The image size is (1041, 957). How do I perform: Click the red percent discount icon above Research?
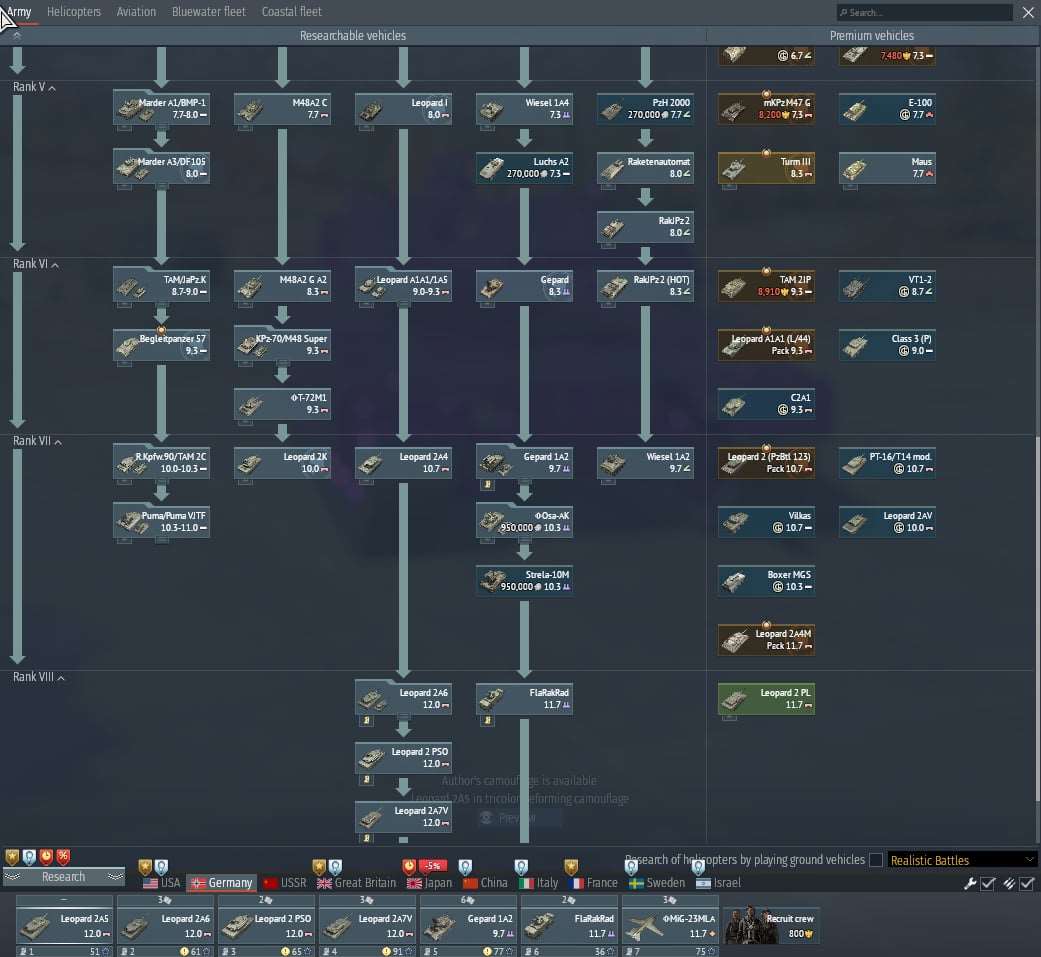pyautogui.click(x=63, y=857)
